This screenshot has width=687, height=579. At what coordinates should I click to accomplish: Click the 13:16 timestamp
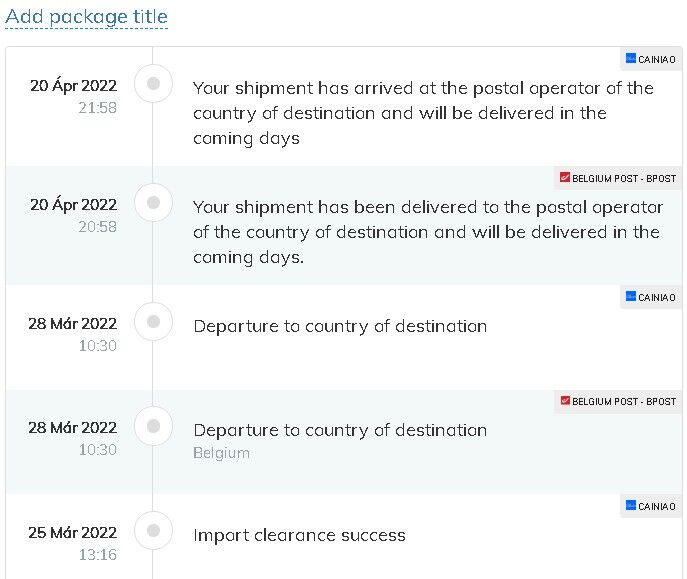coord(98,554)
